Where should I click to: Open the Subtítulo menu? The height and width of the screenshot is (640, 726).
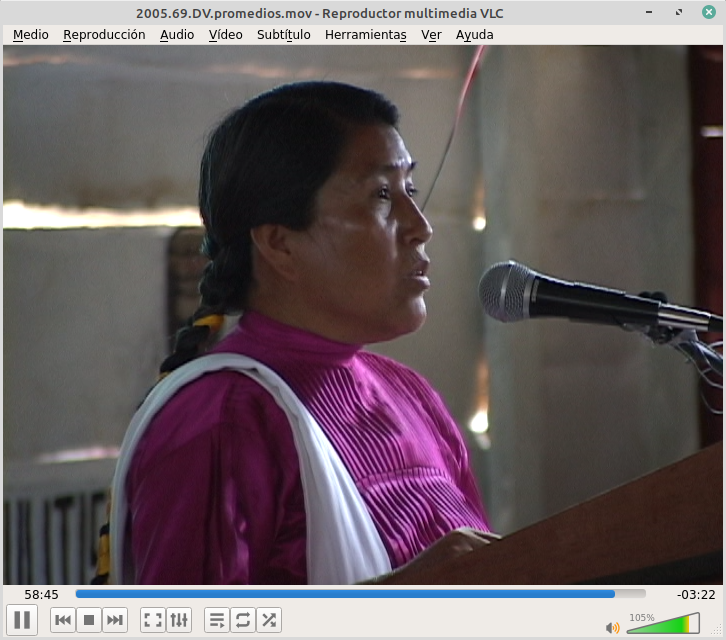click(283, 35)
